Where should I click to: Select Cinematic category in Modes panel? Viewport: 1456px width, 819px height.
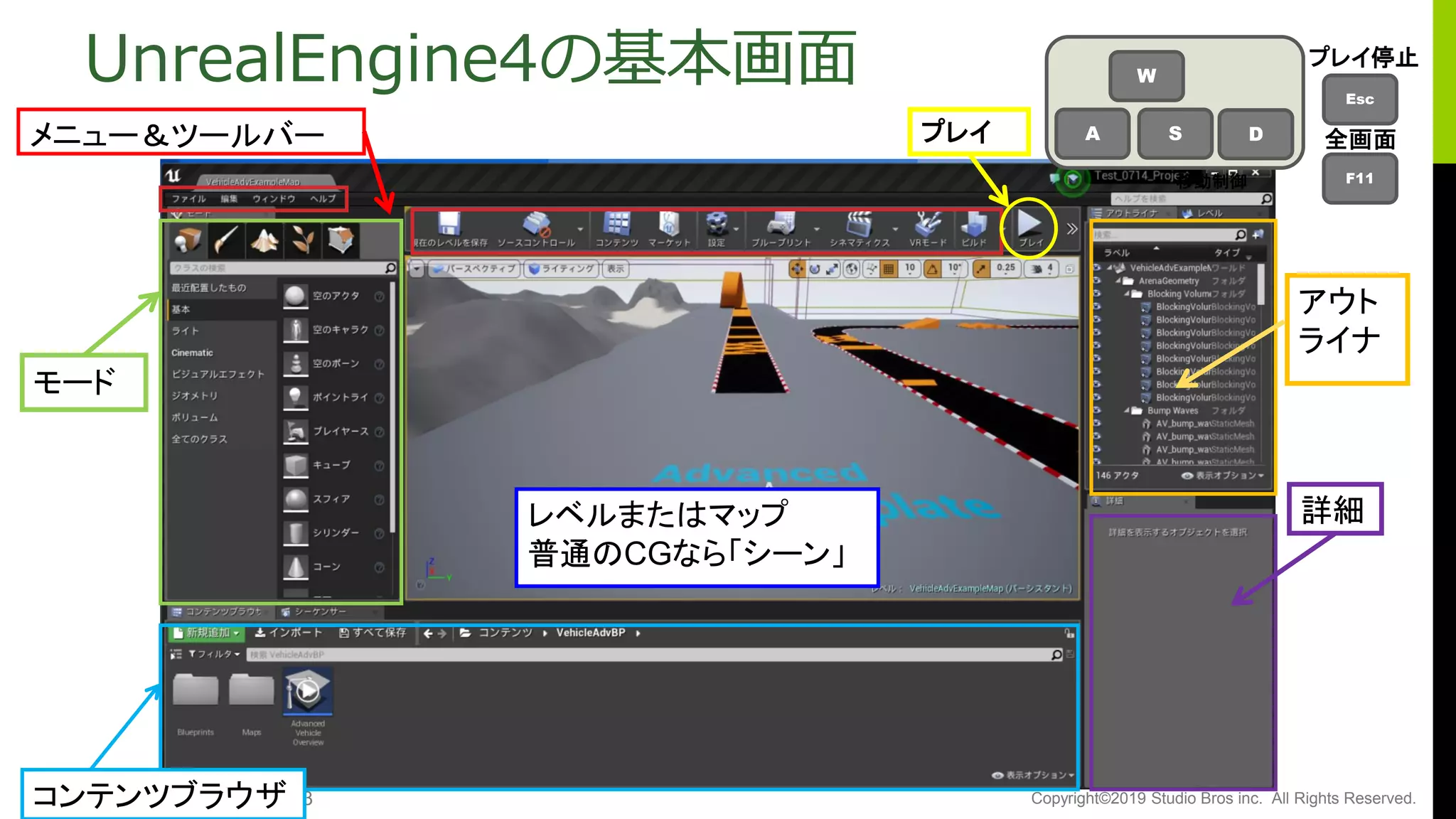coord(192,353)
